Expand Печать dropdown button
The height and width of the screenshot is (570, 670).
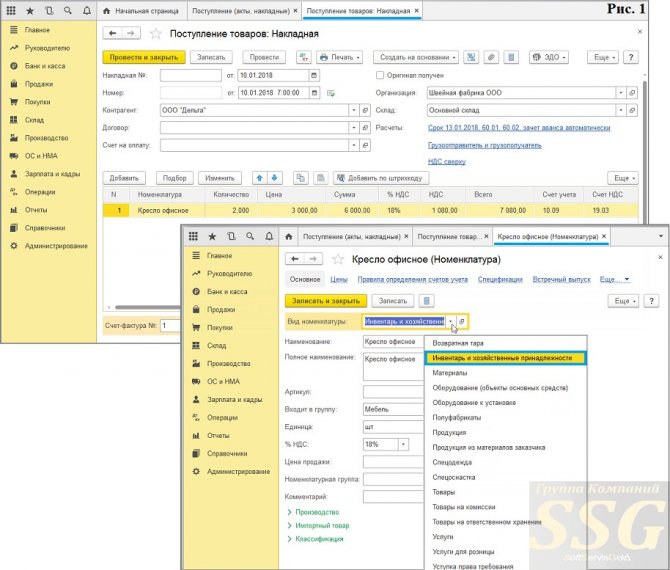click(340, 57)
